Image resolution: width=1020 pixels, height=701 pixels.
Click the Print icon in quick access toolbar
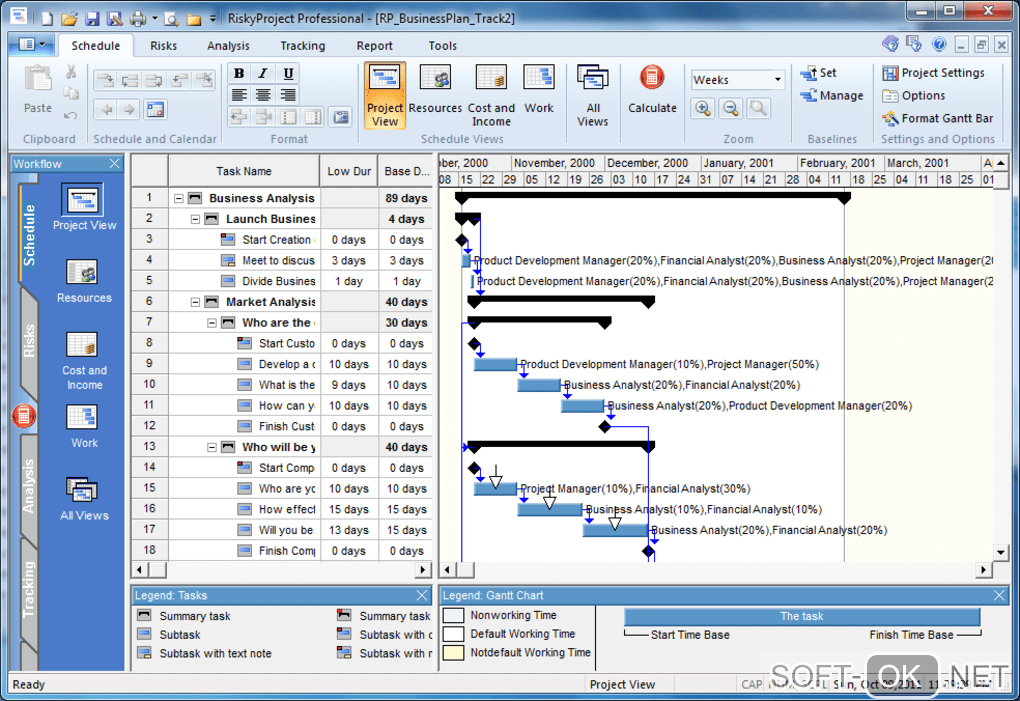tap(137, 18)
